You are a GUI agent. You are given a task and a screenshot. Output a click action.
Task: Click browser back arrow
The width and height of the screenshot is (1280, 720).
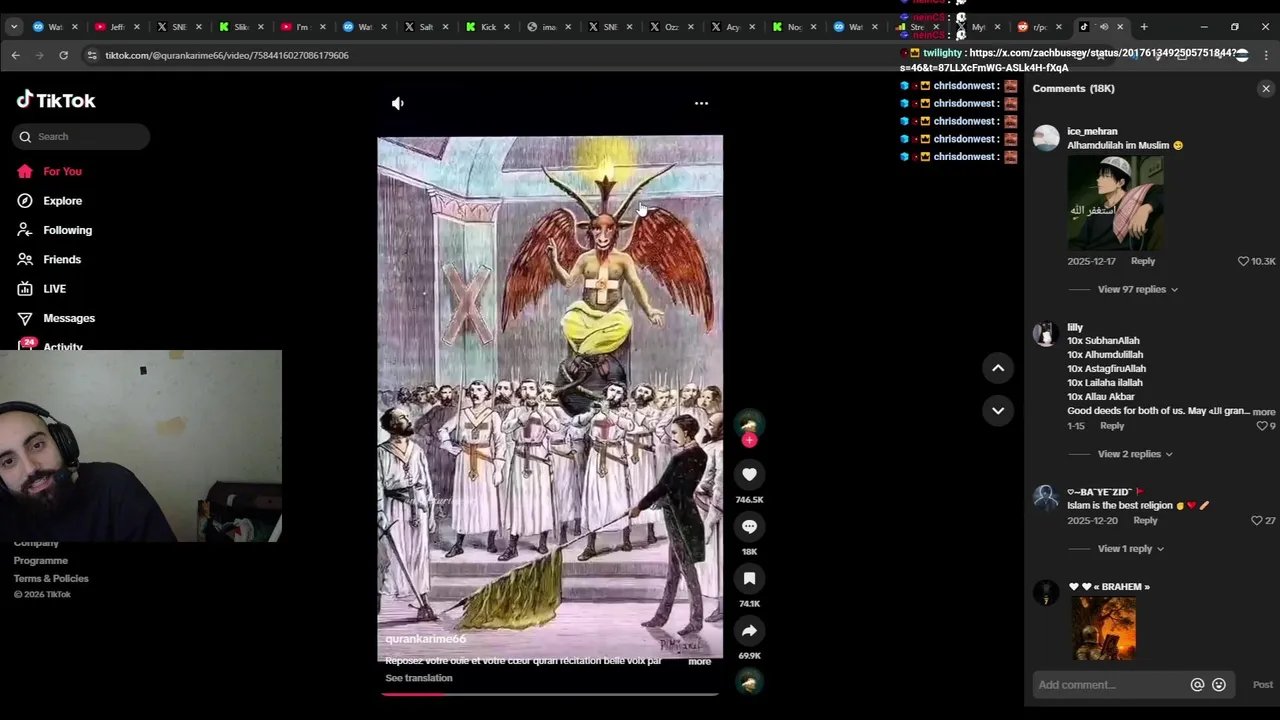[15, 55]
